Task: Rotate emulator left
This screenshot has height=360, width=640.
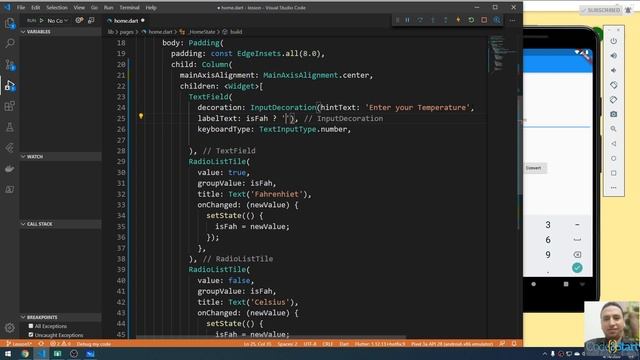Action: click(x=613, y=85)
